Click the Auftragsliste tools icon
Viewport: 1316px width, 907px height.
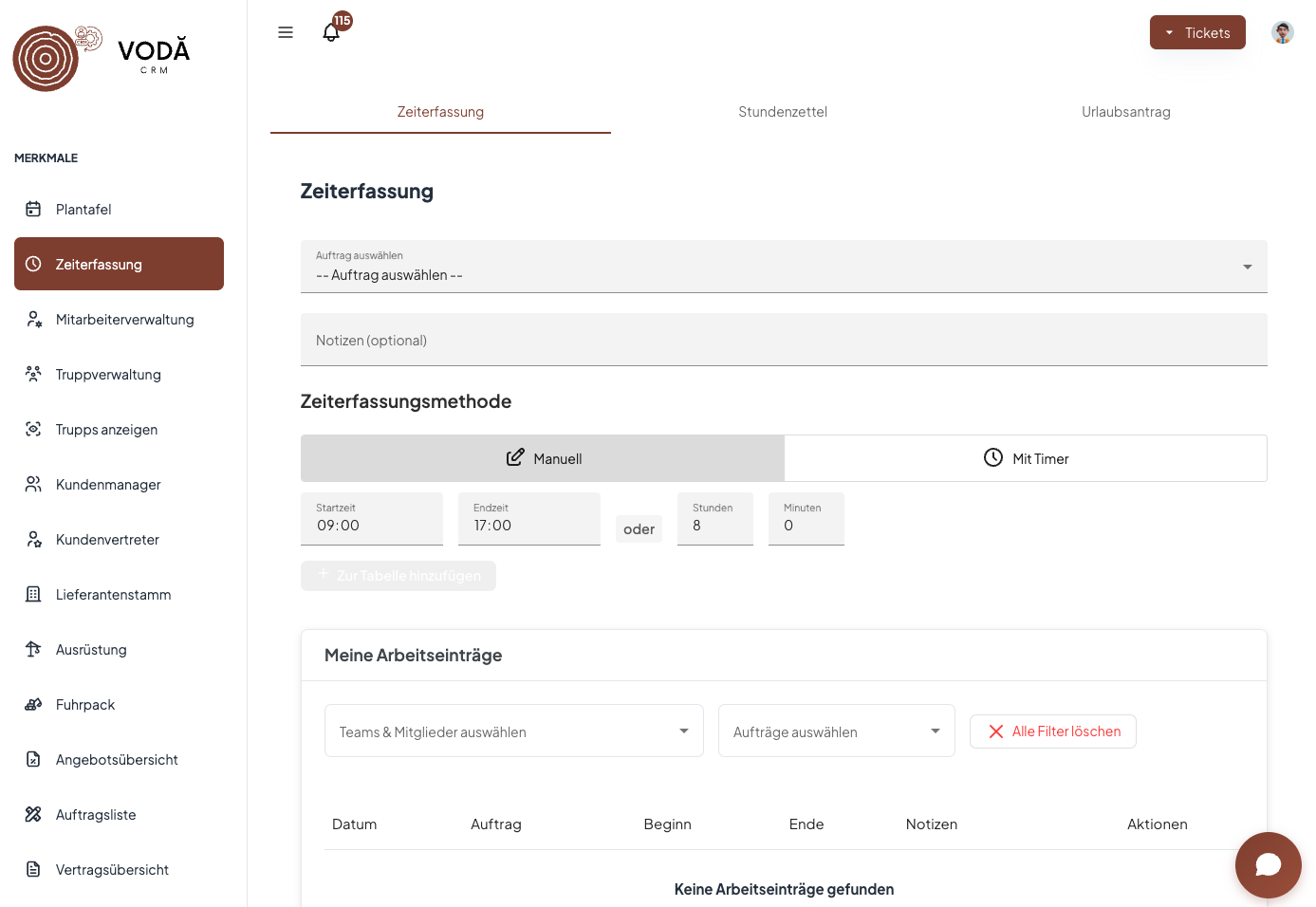[x=33, y=815]
